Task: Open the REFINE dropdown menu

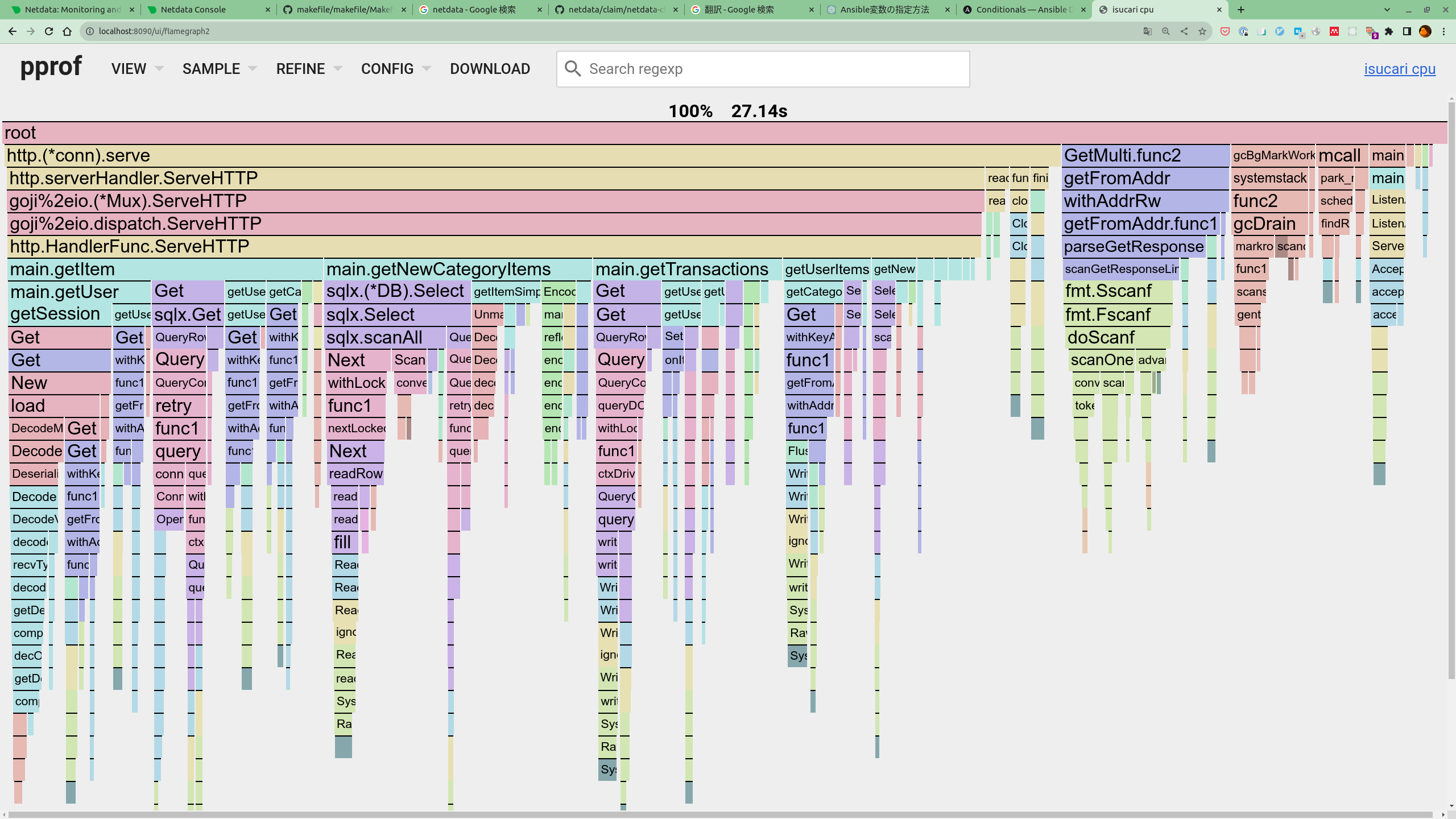Action: pyautogui.click(x=309, y=69)
